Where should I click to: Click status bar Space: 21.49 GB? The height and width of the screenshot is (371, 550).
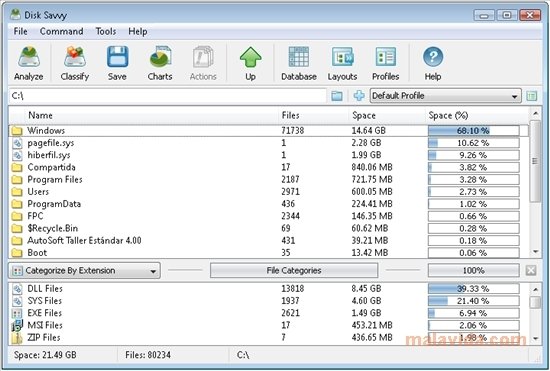click(45, 355)
